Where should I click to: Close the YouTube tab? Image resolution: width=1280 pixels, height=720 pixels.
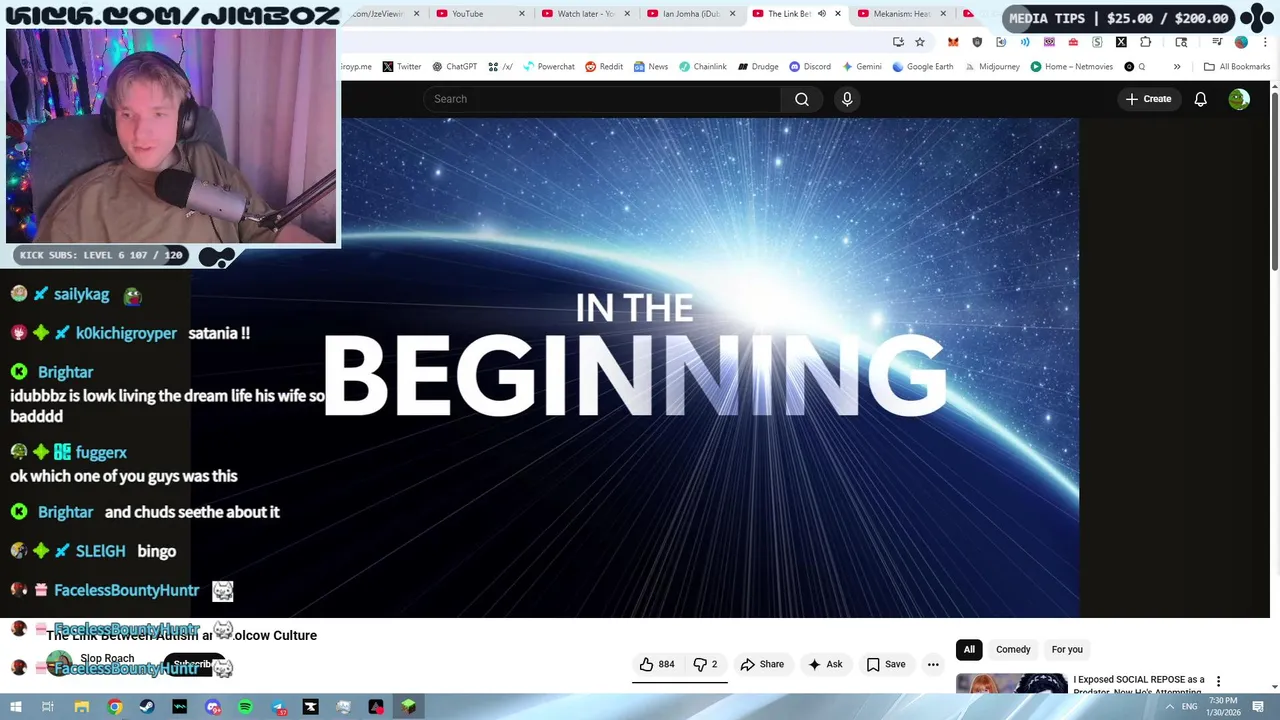point(521,14)
